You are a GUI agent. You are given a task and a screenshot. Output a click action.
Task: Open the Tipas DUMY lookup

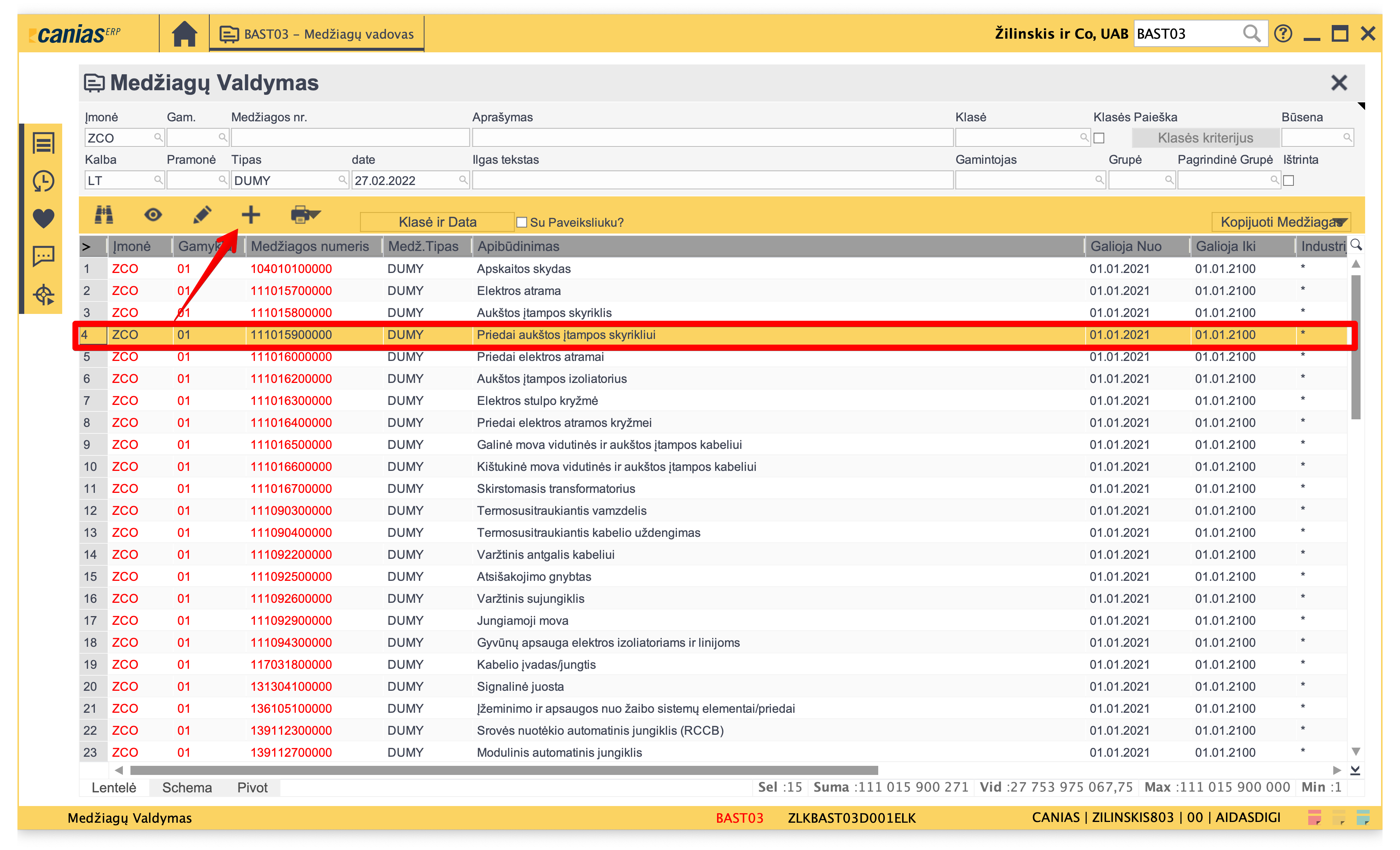(343, 180)
